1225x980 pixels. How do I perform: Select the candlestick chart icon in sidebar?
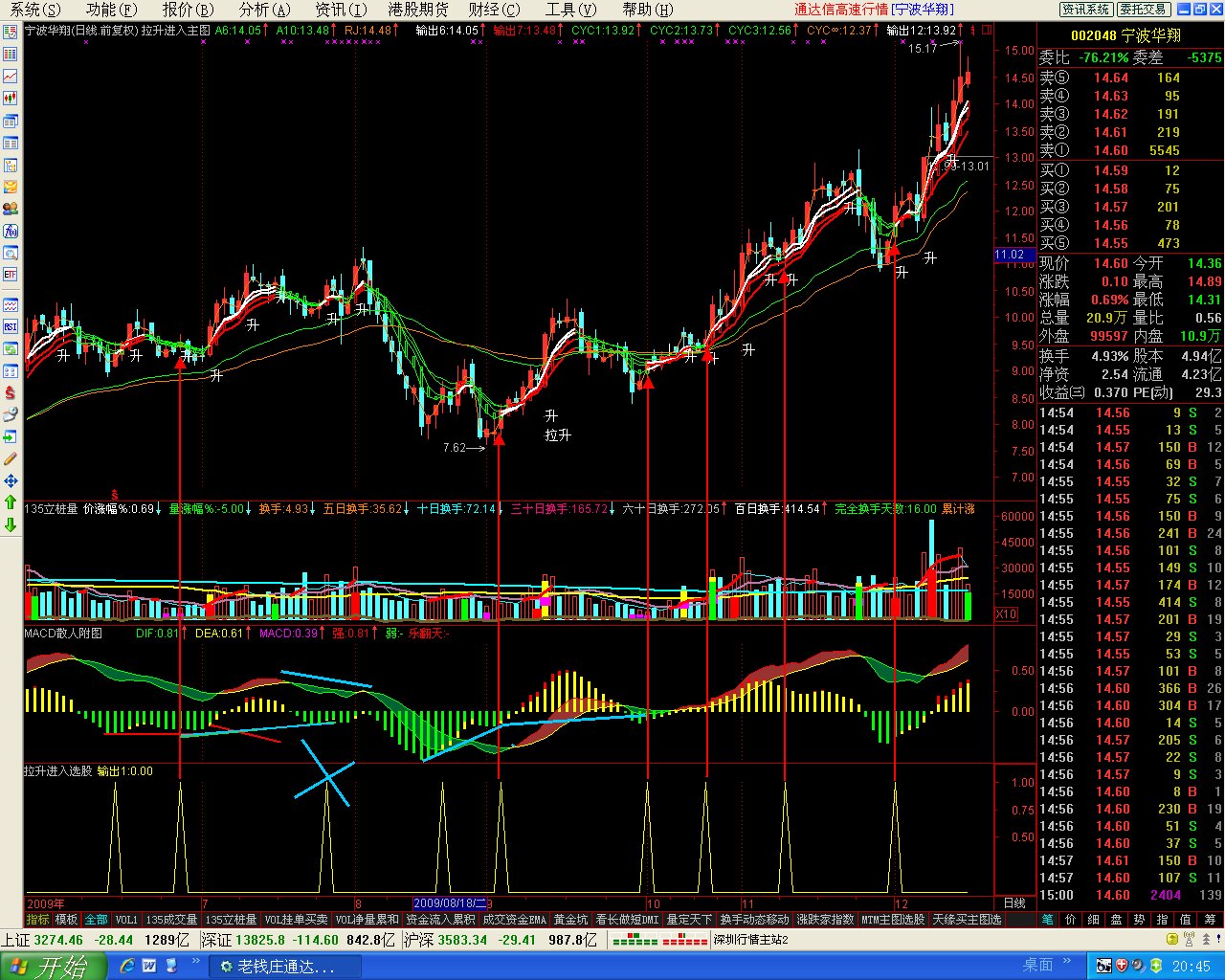[11, 98]
